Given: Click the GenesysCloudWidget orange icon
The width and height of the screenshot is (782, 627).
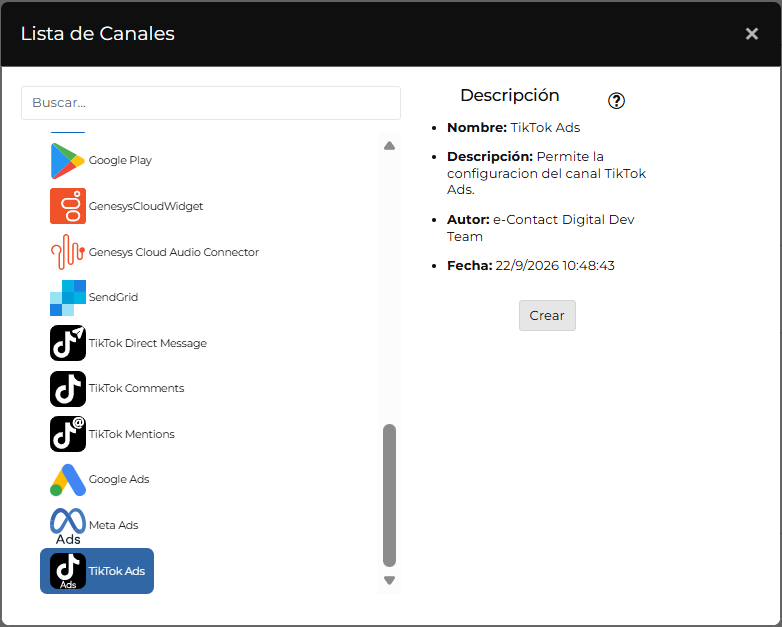Looking at the screenshot, I should pyautogui.click(x=68, y=206).
